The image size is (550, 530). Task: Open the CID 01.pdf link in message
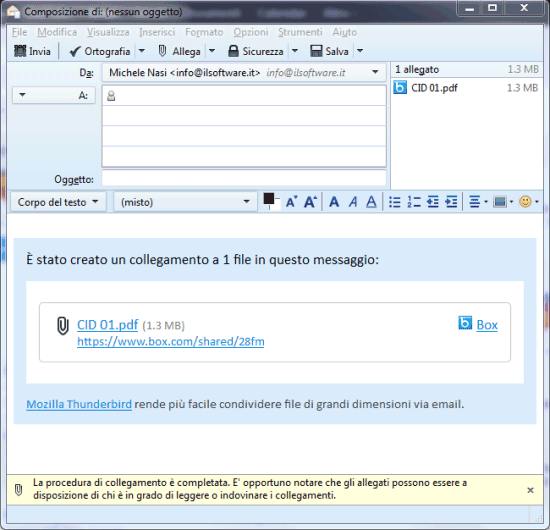[108, 325]
